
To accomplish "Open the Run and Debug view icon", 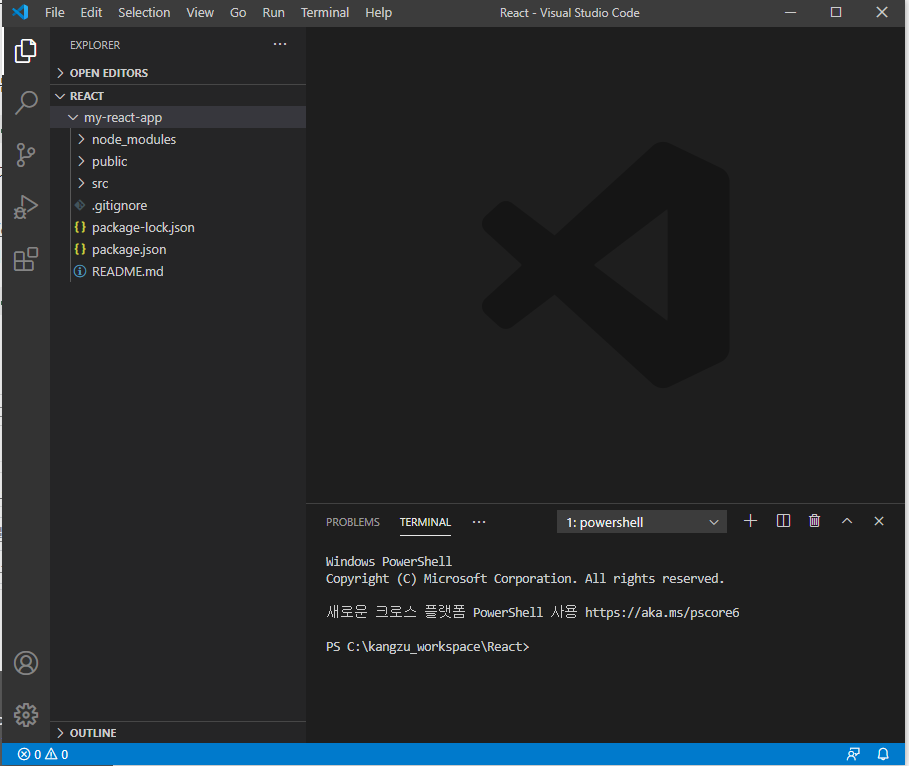I will coord(26,207).
